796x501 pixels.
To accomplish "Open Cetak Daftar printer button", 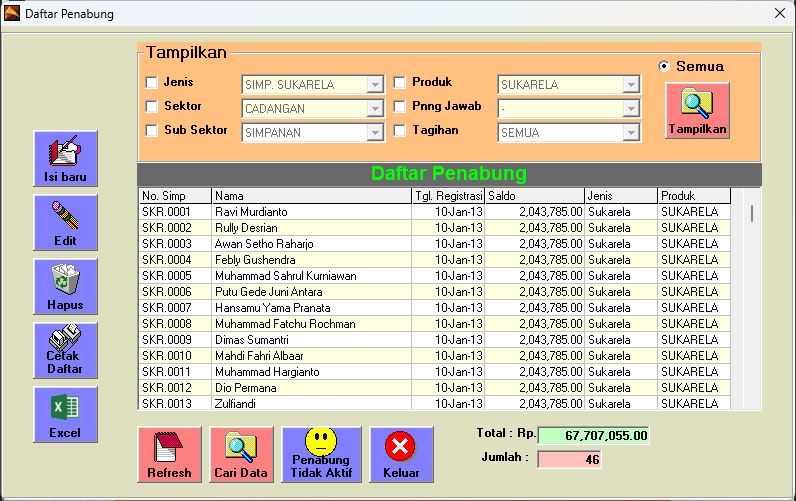I will point(65,351).
